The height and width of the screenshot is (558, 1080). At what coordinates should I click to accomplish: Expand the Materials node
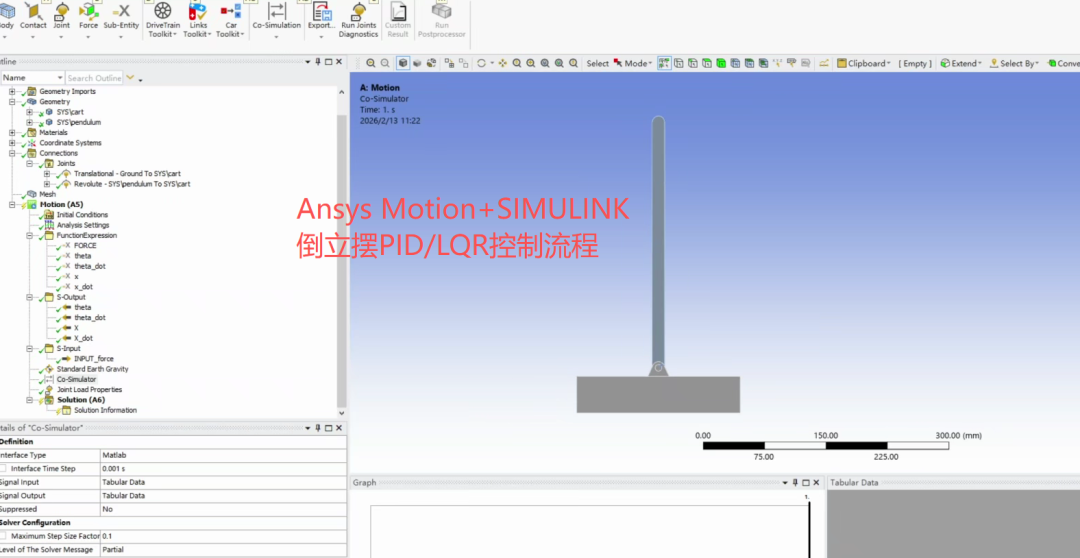click(x=12, y=133)
